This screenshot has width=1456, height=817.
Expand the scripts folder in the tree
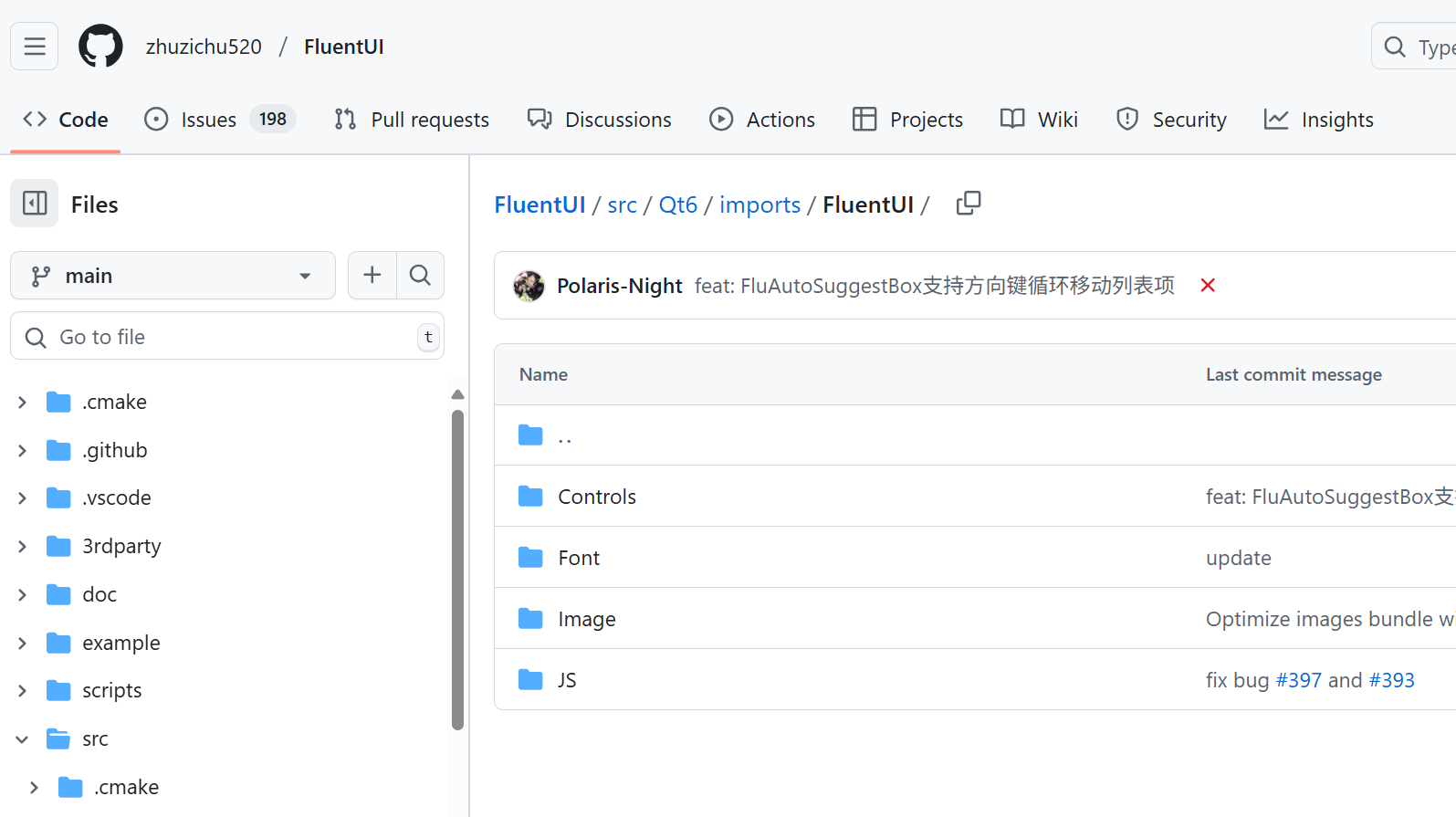(x=23, y=691)
